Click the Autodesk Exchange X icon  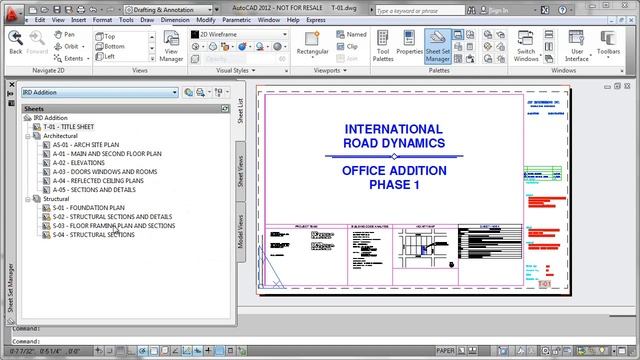coord(545,10)
